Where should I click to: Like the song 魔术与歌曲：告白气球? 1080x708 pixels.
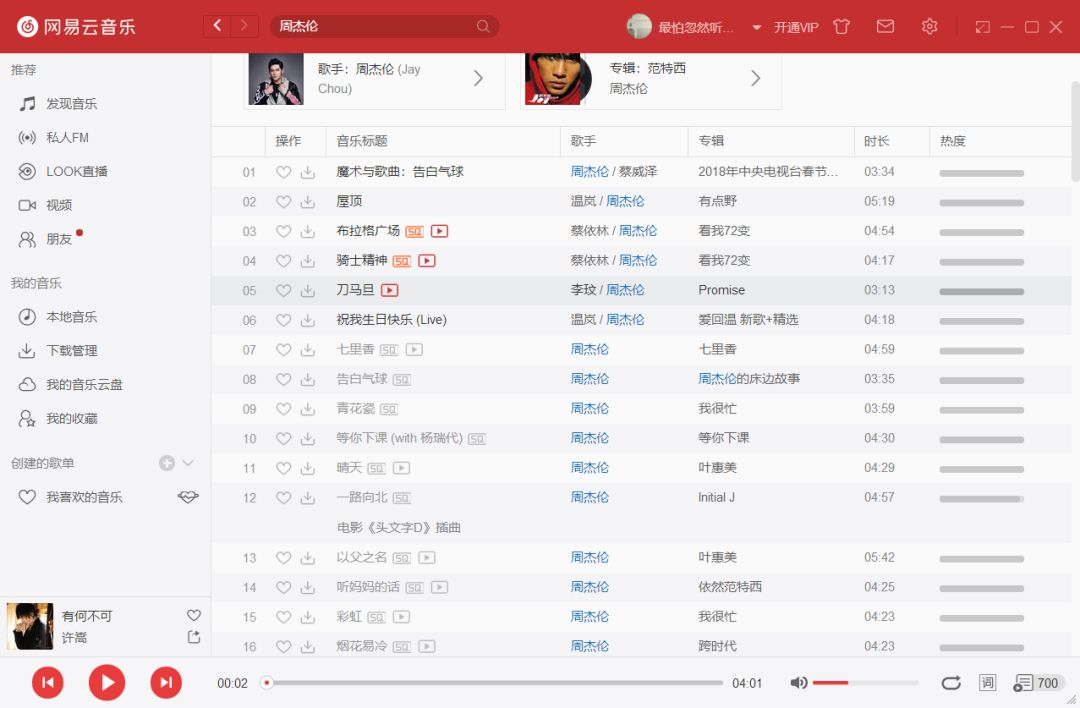pos(283,171)
